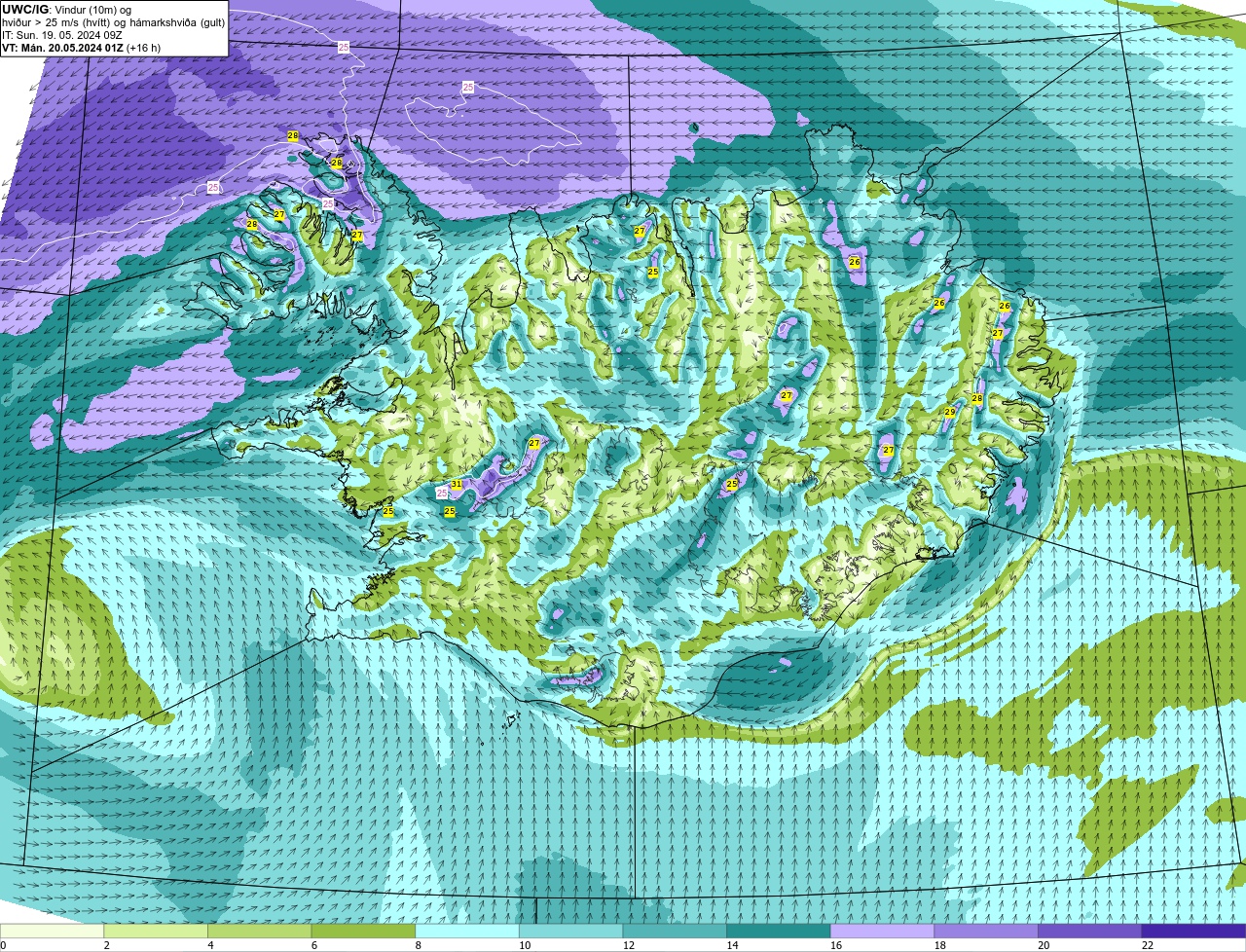
Task: Click the 'IT: Sun. 19. 05. 2024 09Z' line
Action: [x=62, y=34]
